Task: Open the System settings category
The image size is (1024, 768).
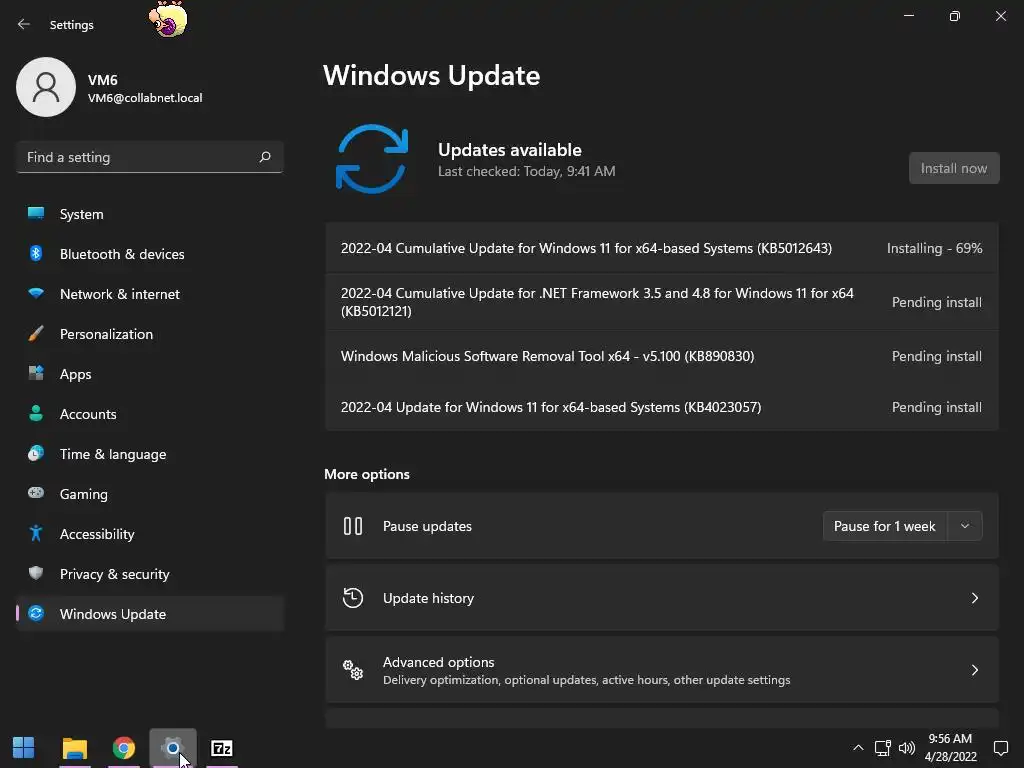Action: pyautogui.click(x=150, y=214)
